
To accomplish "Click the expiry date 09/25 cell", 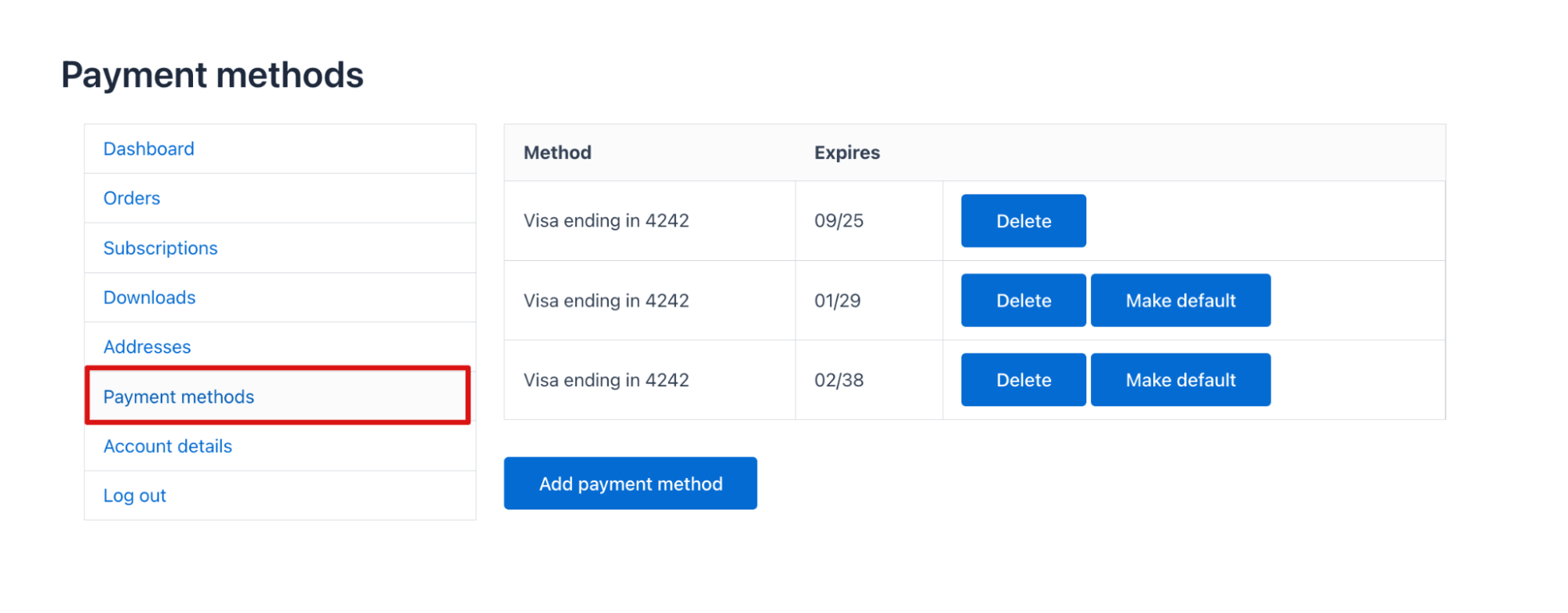I will point(839,220).
